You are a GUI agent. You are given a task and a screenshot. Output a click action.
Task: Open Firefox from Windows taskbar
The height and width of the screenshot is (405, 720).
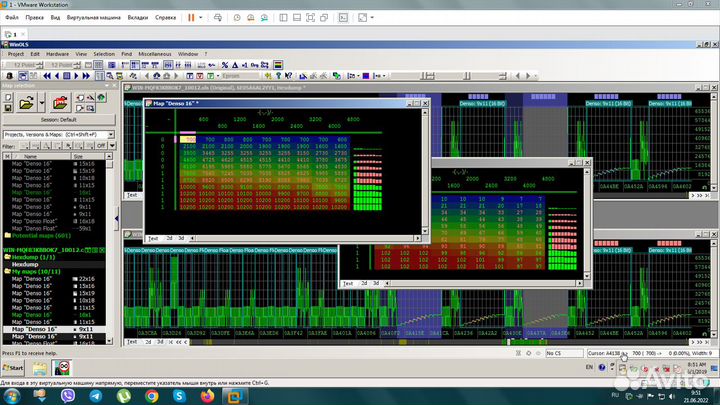pyautogui.click(x=207, y=395)
